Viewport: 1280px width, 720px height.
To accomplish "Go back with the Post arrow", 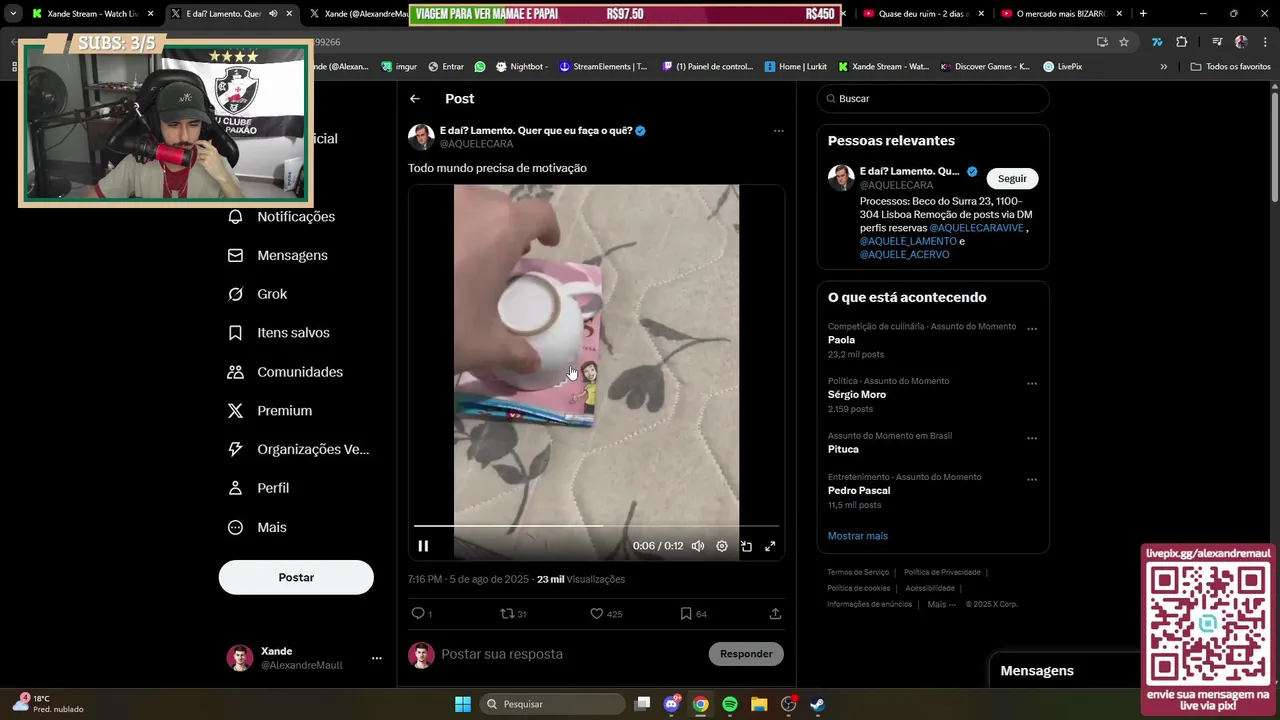I will tap(415, 99).
